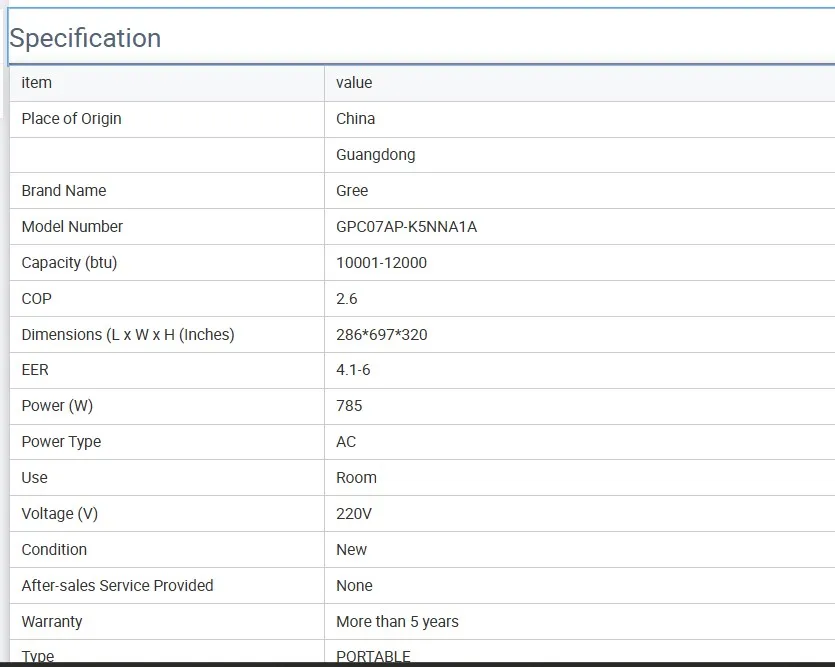Click the COP value 2.6
This screenshot has width=835, height=667.
tap(346, 299)
